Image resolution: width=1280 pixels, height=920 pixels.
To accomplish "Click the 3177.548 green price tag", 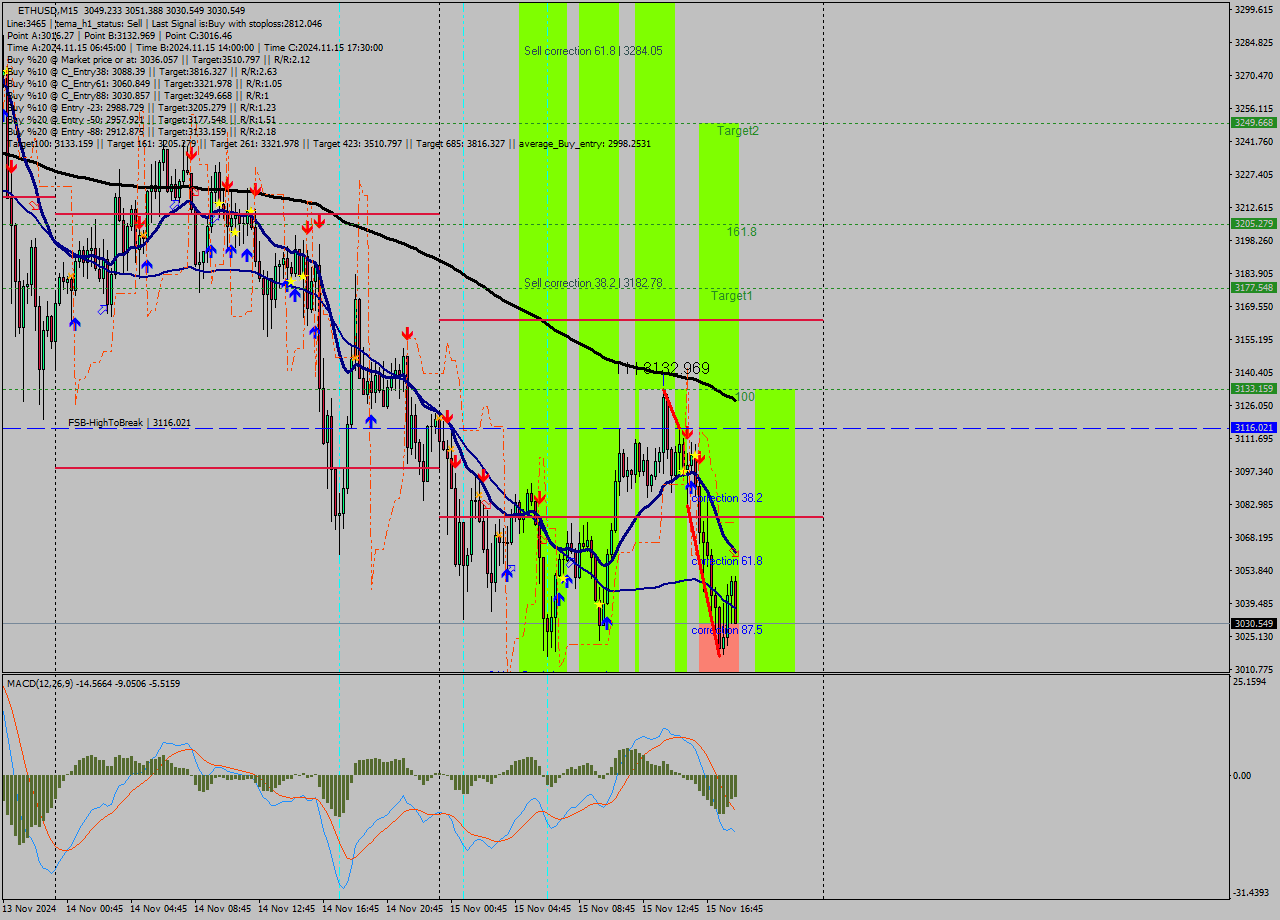I will [x=1253, y=287].
